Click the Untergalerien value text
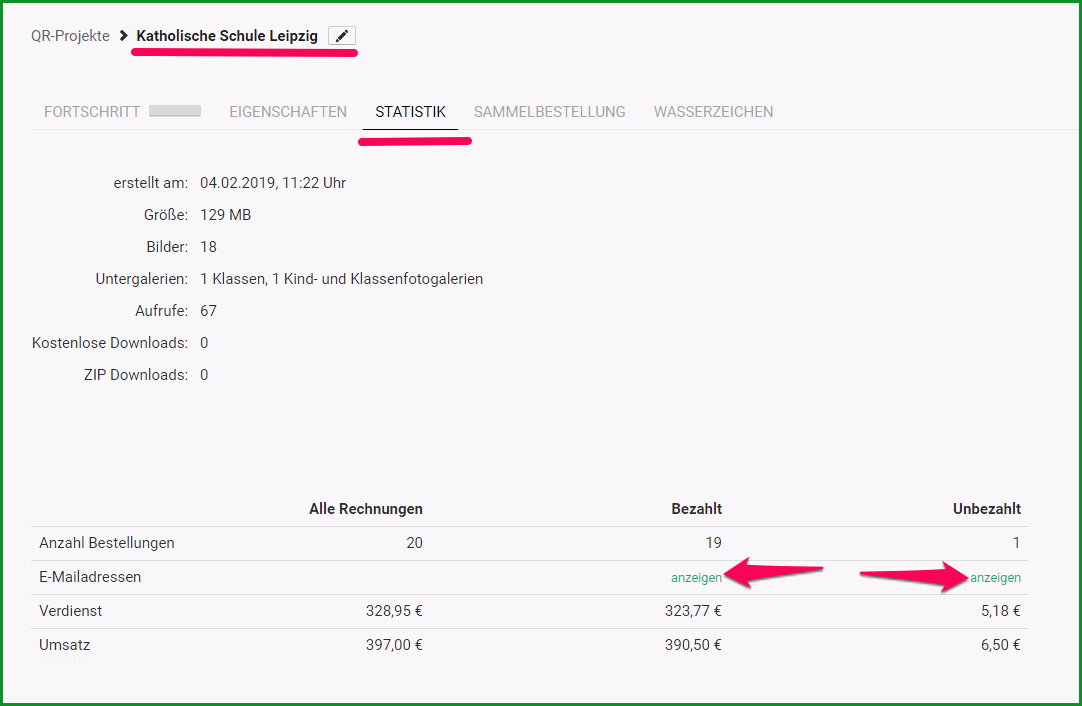 [342, 279]
